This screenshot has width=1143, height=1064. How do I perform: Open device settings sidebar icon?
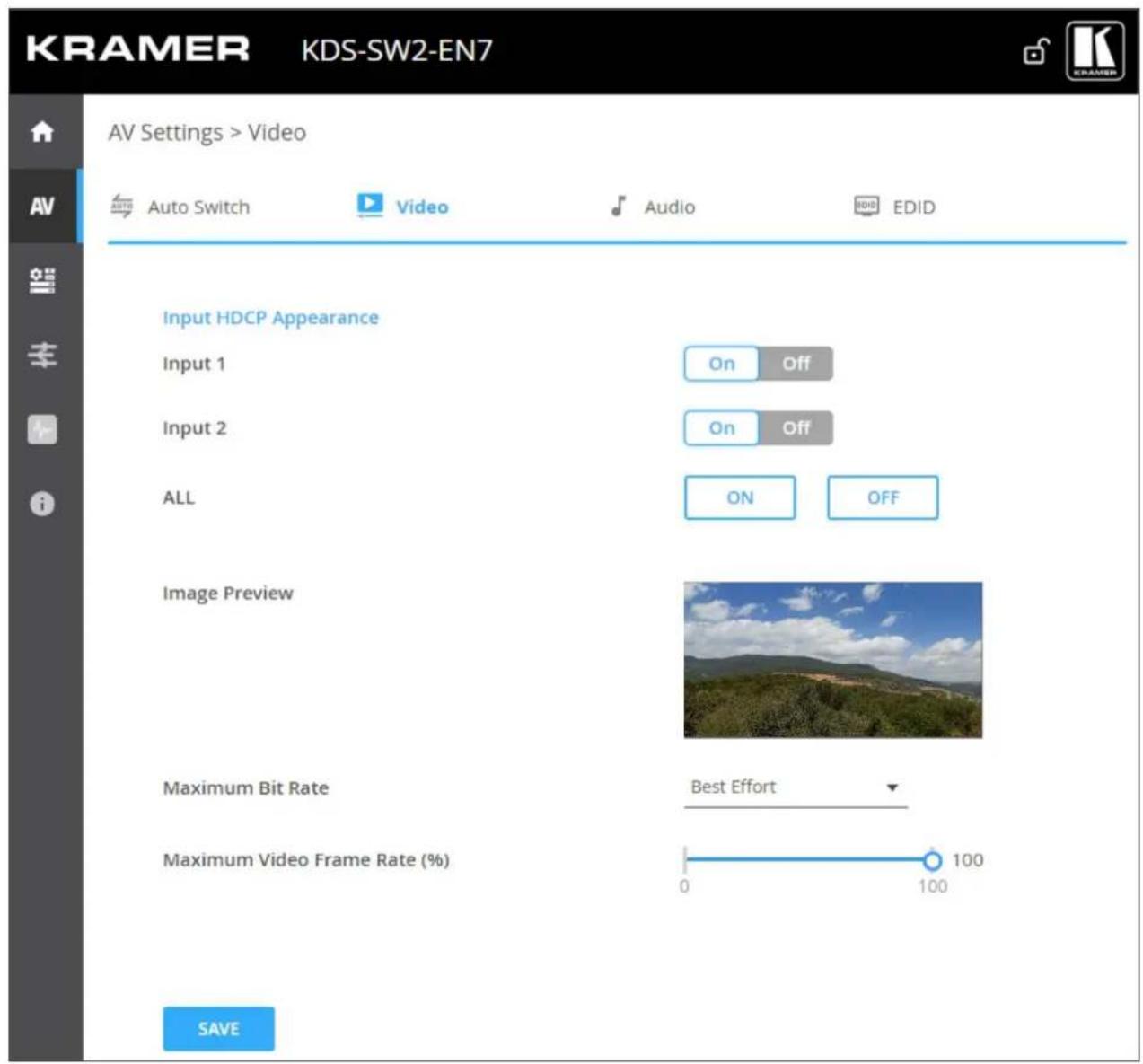click(x=42, y=281)
